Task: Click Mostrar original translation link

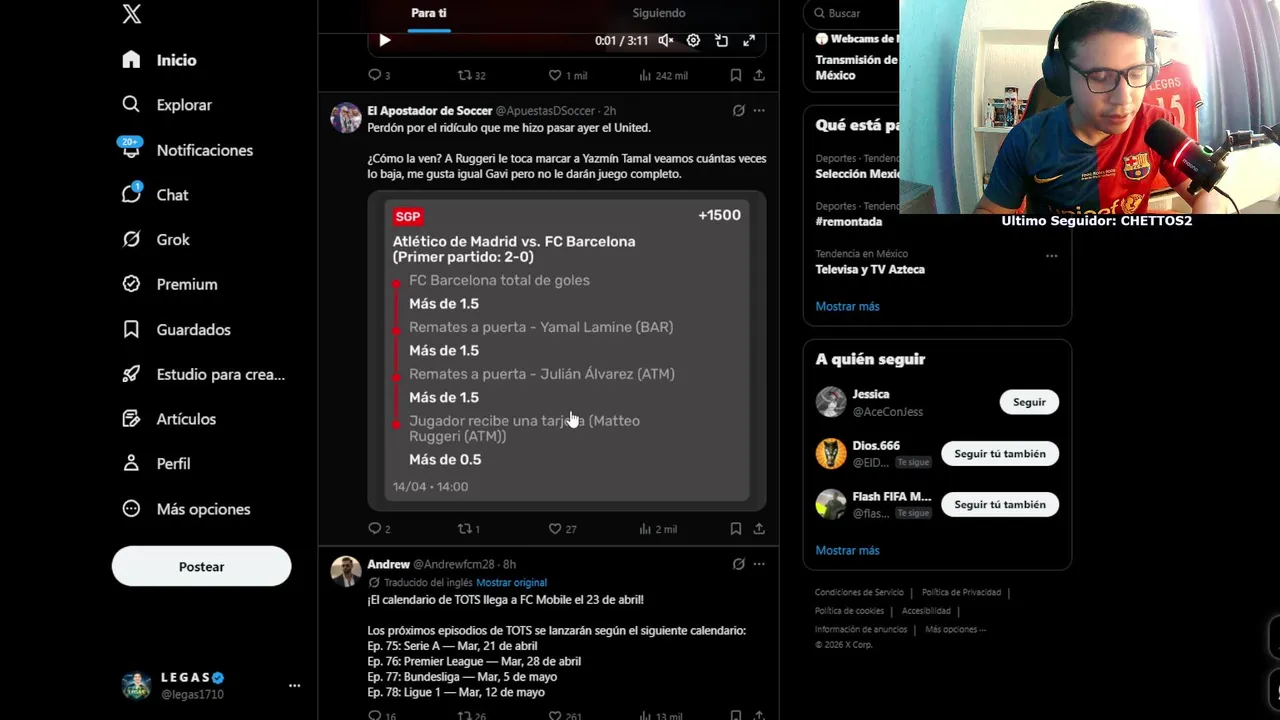Action: (511, 583)
